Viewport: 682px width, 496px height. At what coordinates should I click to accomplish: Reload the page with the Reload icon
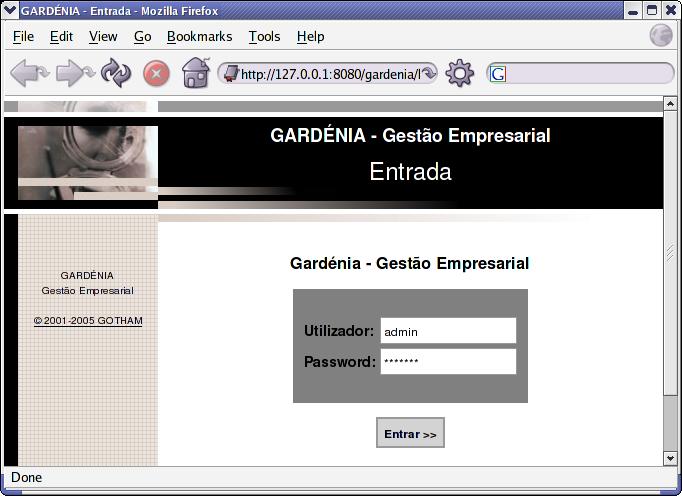(x=116, y=73)
